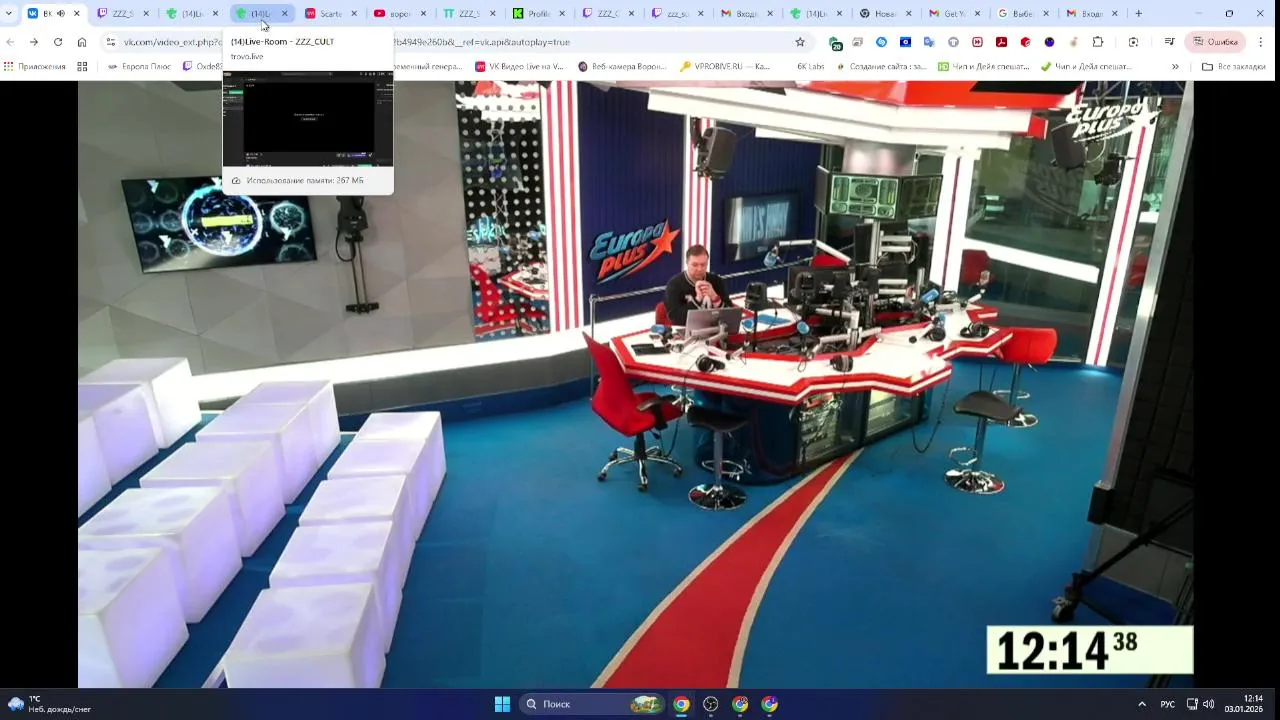Click the tab preview thumbnail for Live-Room
The height and width of the screenshot is (720, 1280).
[x=308, y=118]
